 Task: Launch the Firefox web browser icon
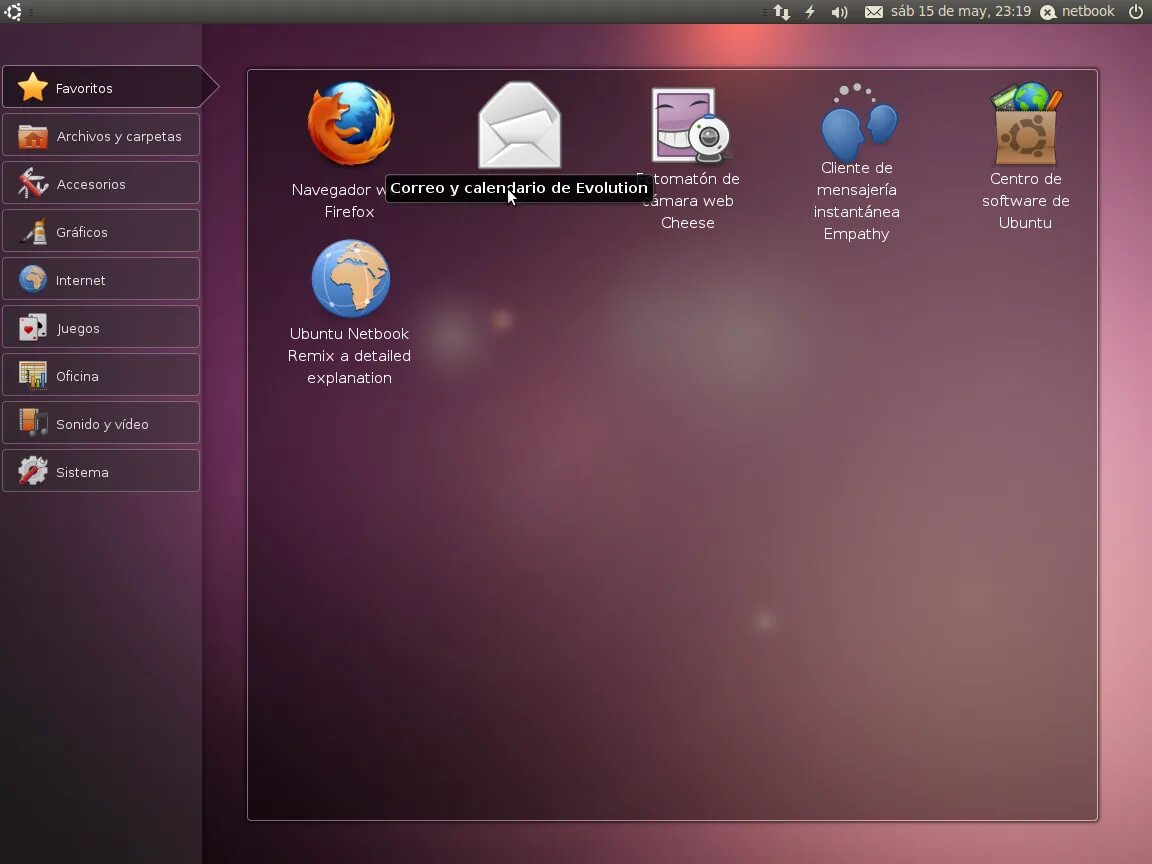tap(350, 124)
